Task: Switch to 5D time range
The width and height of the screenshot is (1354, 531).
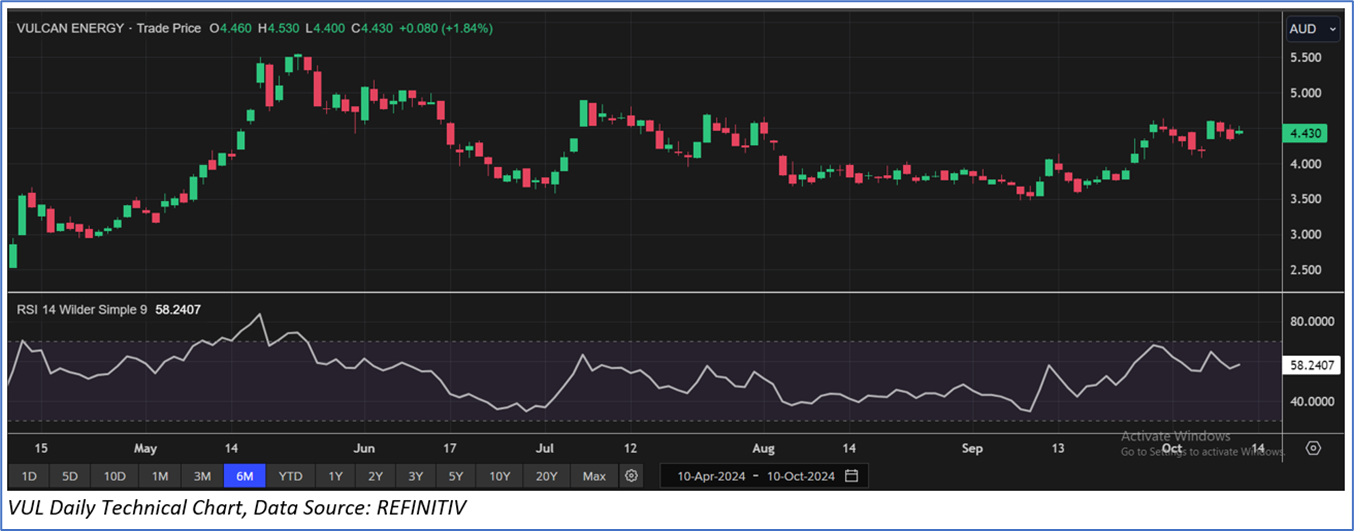Action: point(70,476)
